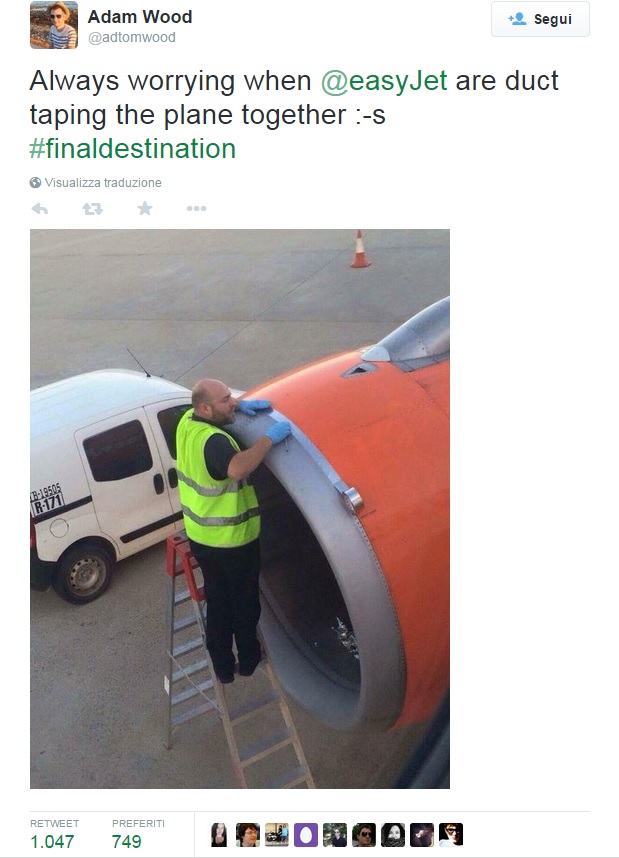Click the globe translation icon
Screen dimensions: 619x858
(x=36, y=183)
